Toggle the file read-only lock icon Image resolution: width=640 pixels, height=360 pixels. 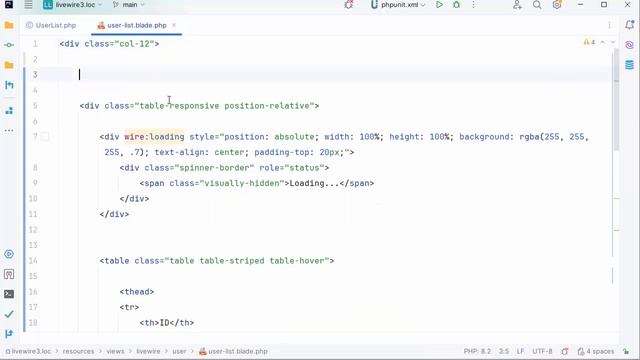click(626, 351)
